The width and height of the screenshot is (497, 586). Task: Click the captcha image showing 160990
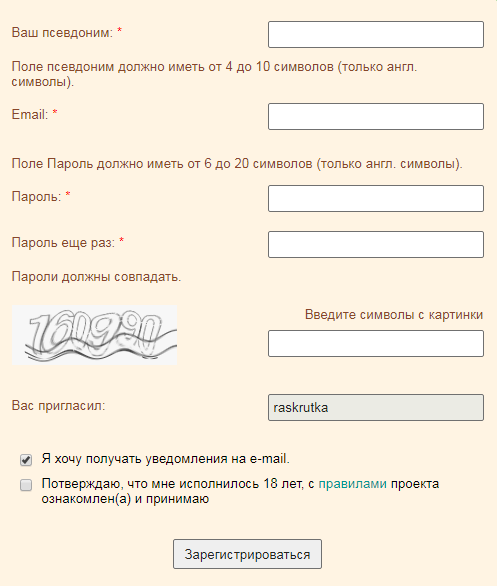coord(95,335)
